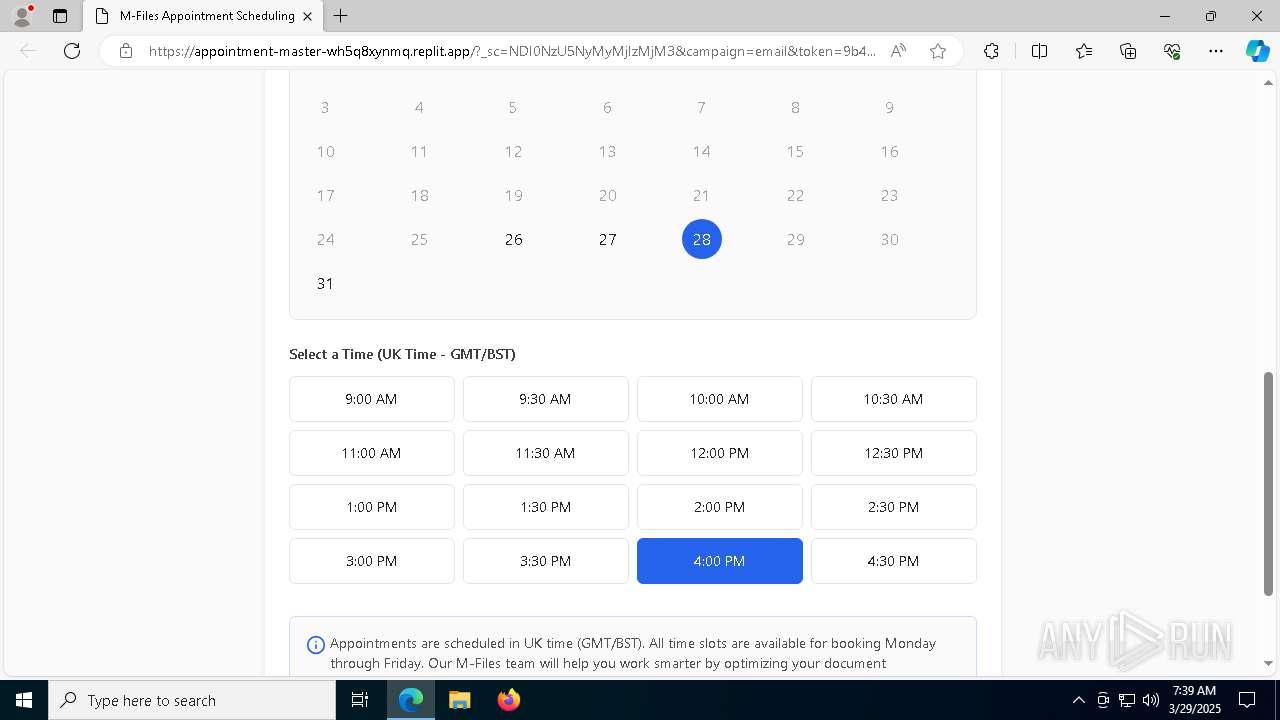Open Microsoft Edge from the taskbar
The width and height of the screenshot is (1280, 720).
tap(411, 700)
